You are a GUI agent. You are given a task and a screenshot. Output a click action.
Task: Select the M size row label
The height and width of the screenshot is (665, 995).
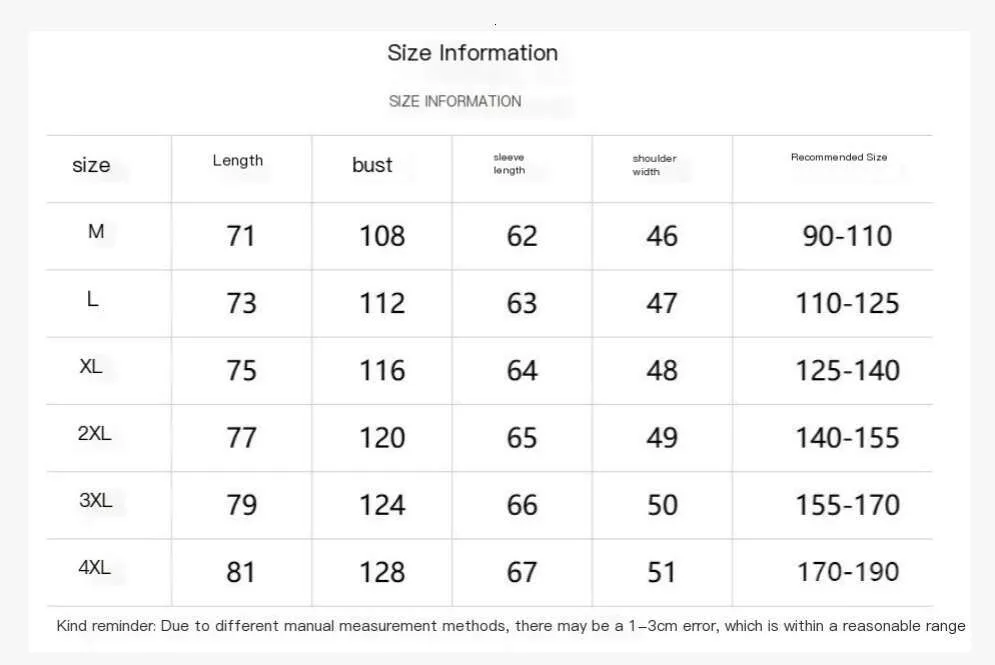tap(96, 232)
